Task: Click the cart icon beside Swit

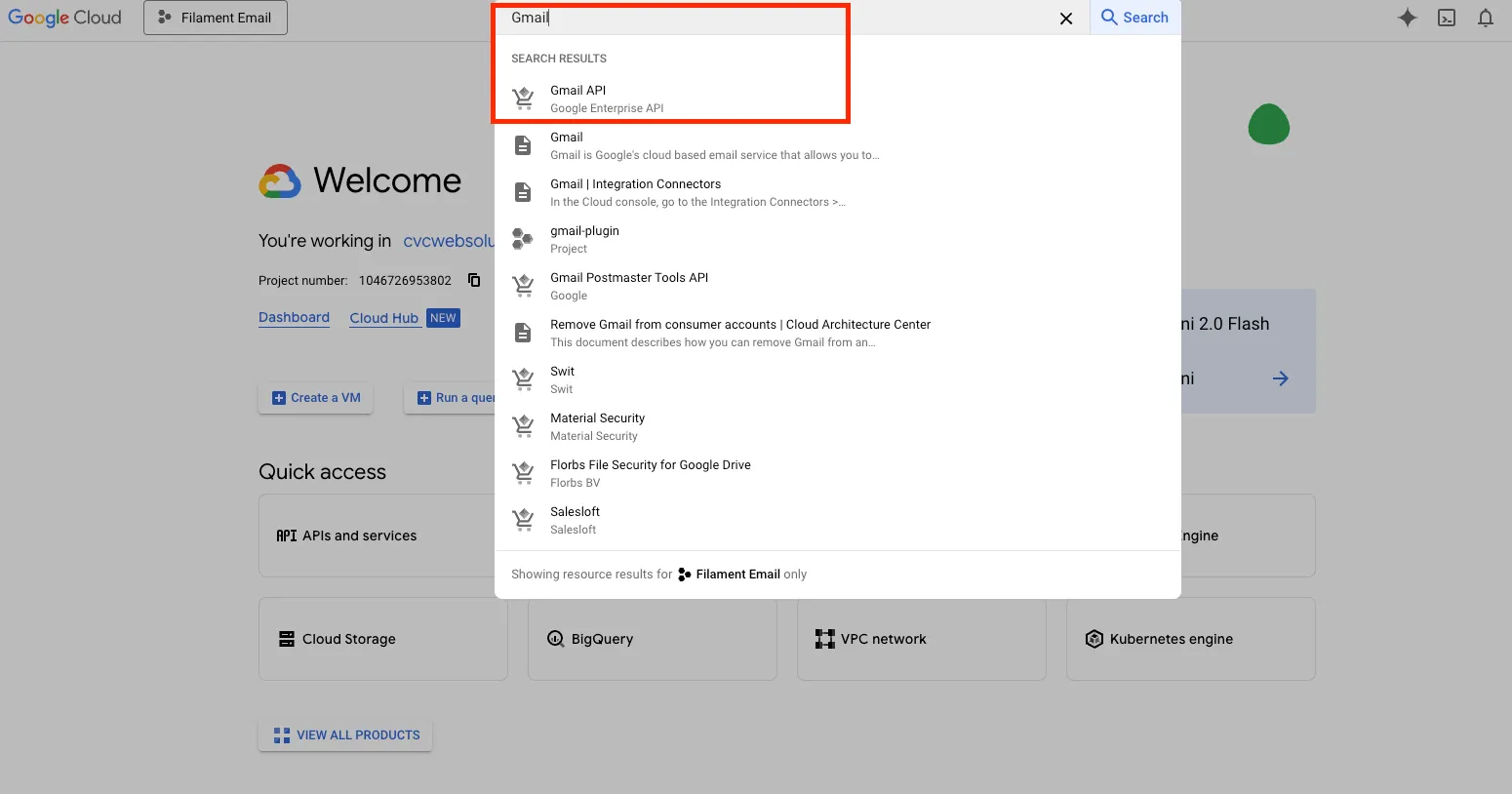Action: (x=524, y=379)
